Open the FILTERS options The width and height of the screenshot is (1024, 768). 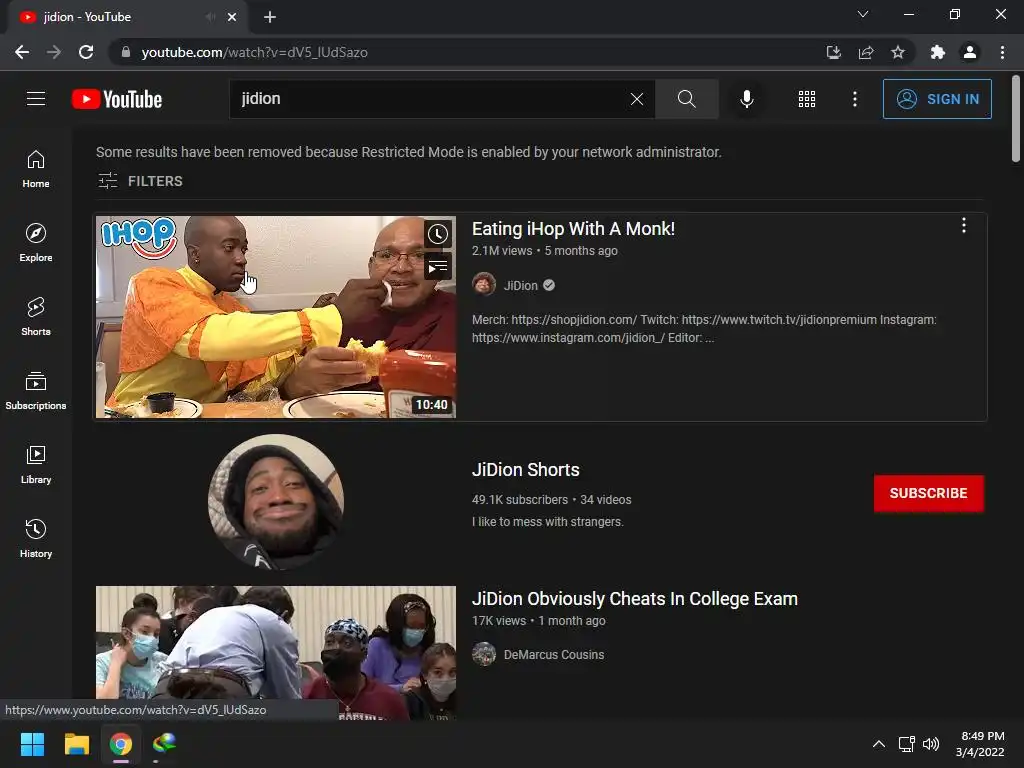140,181
